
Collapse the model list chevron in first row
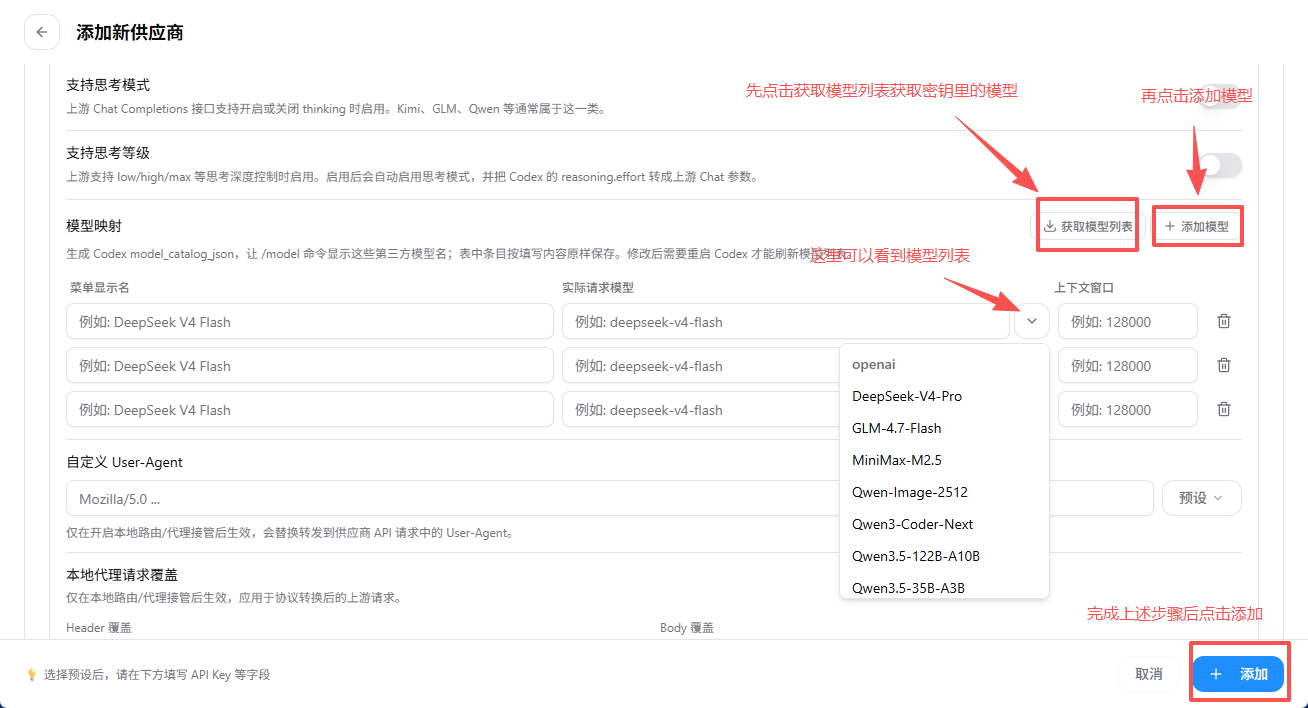tap(1031, 321)
